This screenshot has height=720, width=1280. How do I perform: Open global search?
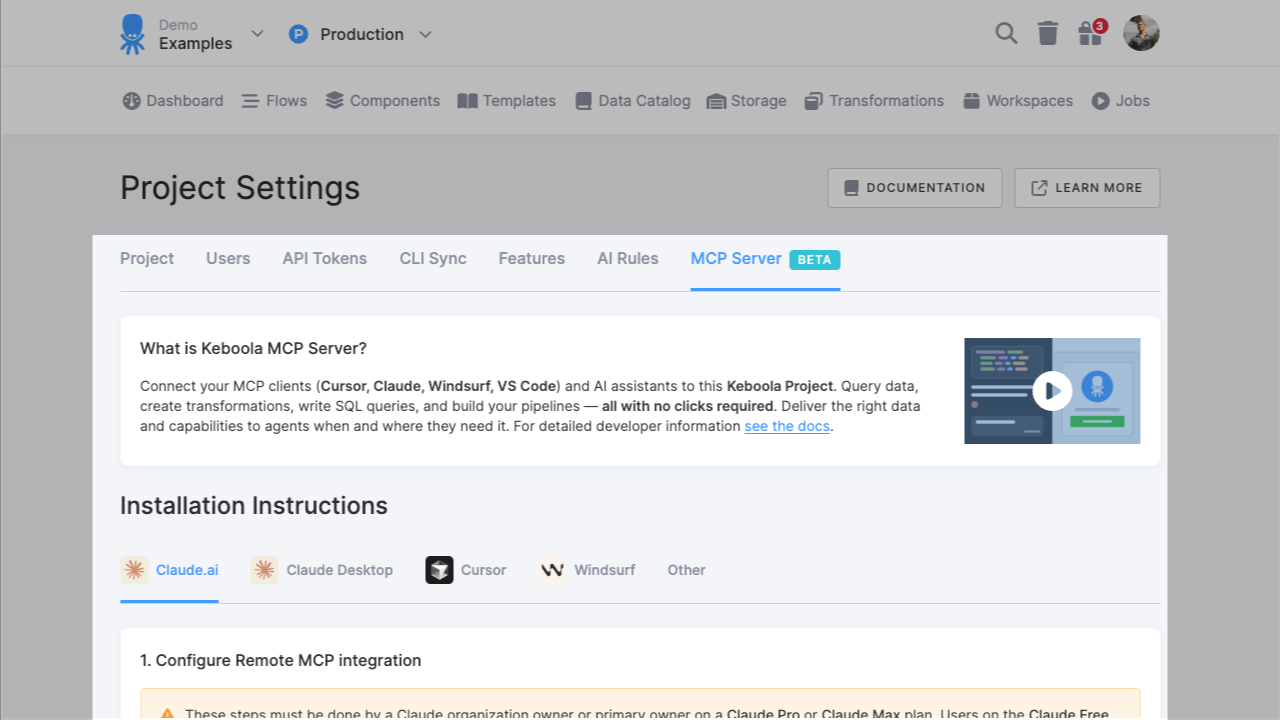coord(1006,33)
